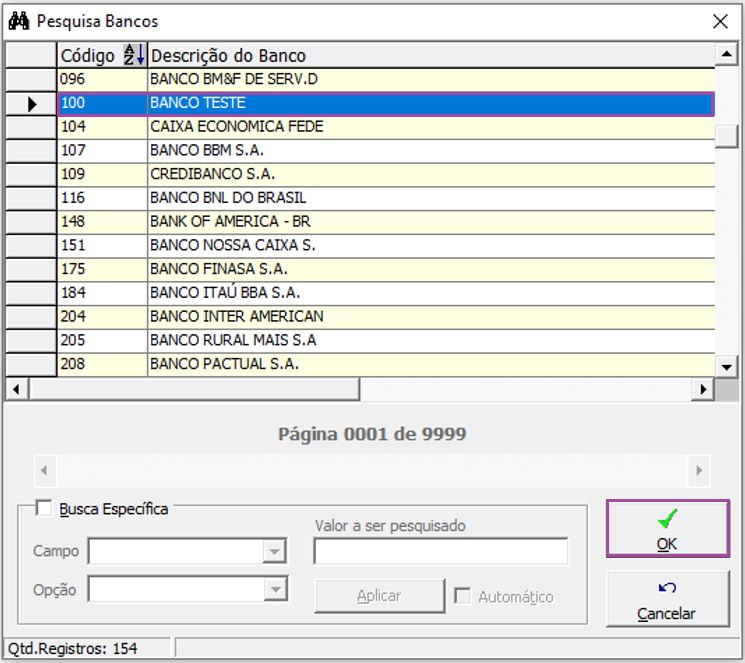Click code cell 204
The width and height of the screenshot is (745, 663).
pos(102,317)
